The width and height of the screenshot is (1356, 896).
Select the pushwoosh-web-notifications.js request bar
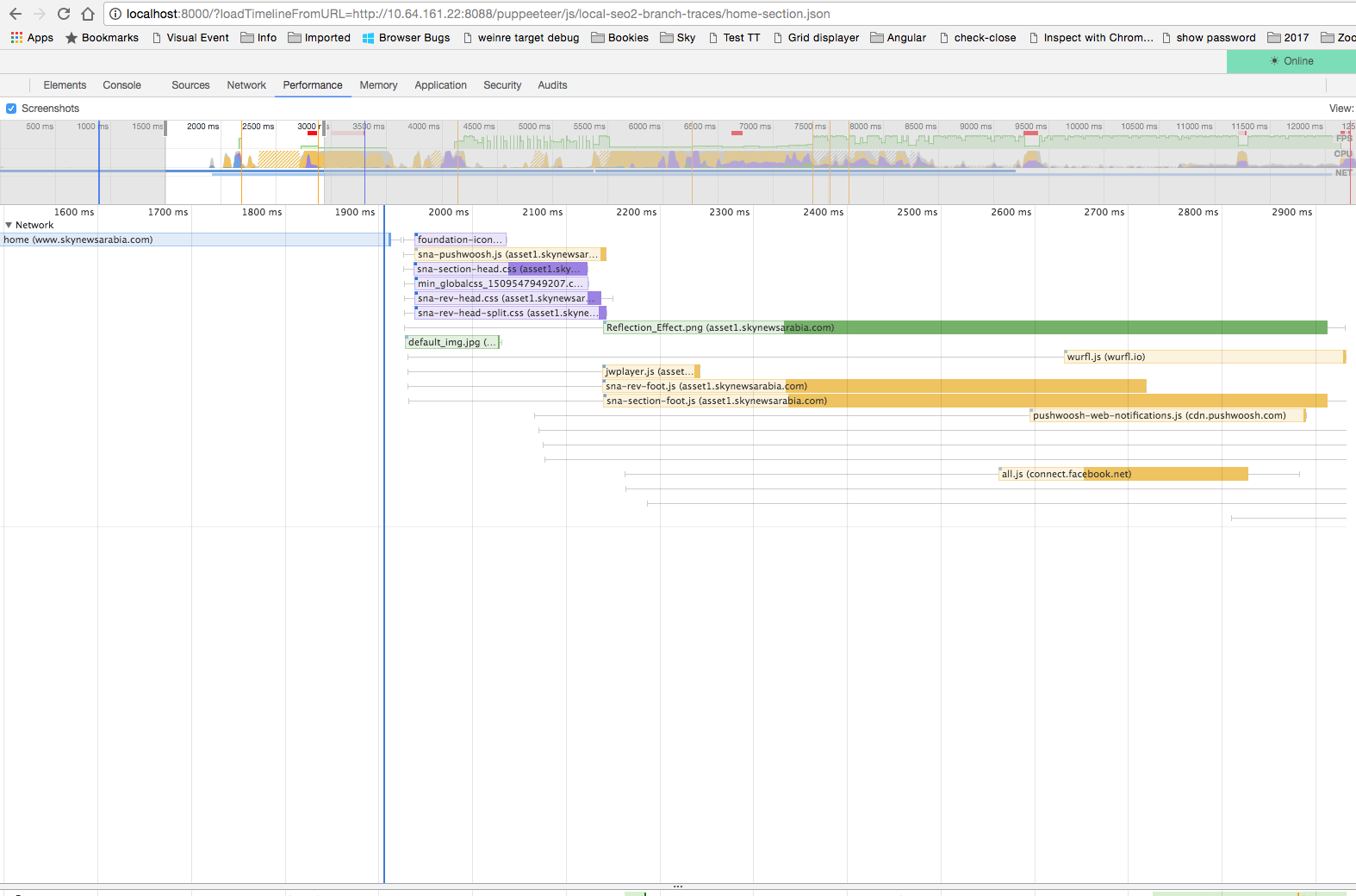coord(1168,415)
